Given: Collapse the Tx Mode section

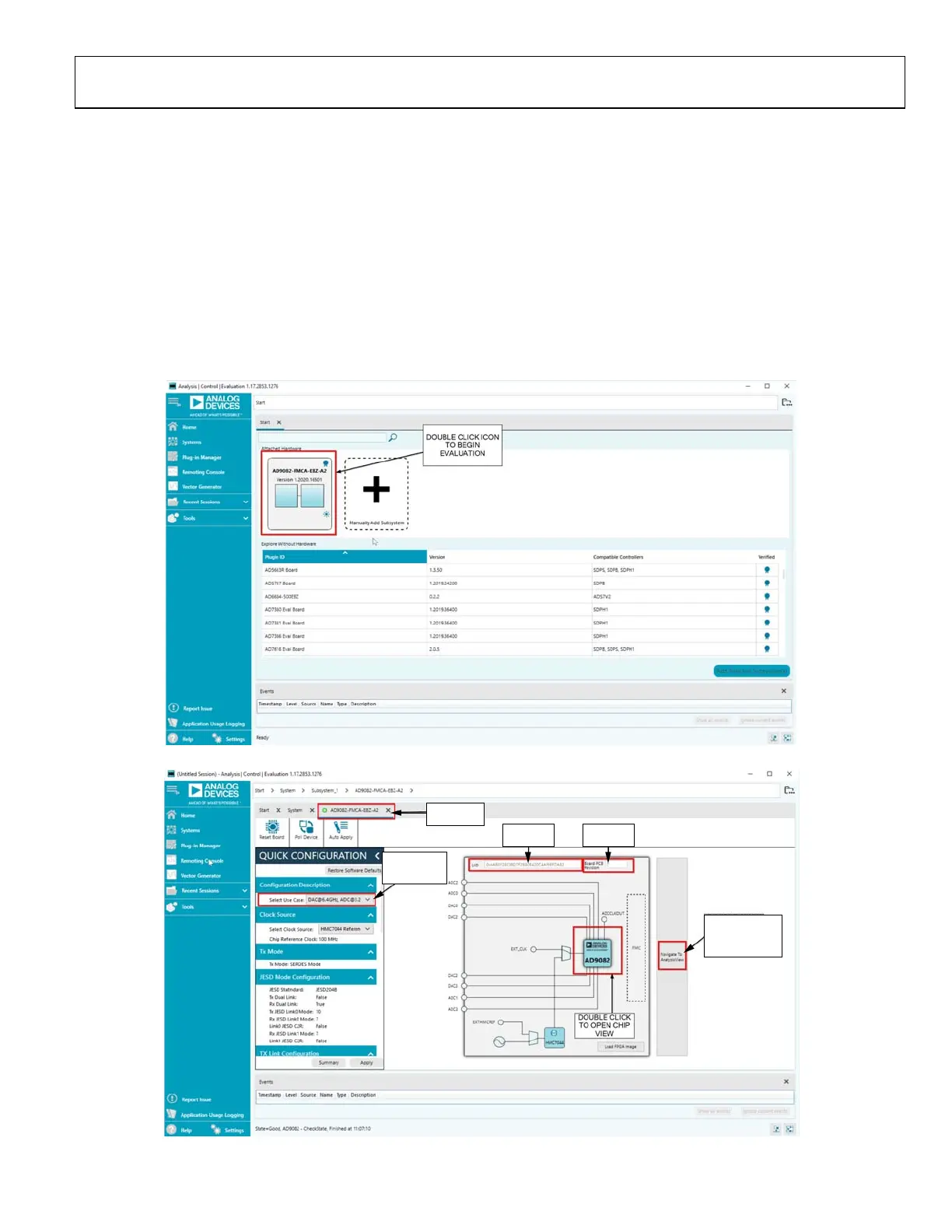Looking at the screenshot, I should coord(370,952).
